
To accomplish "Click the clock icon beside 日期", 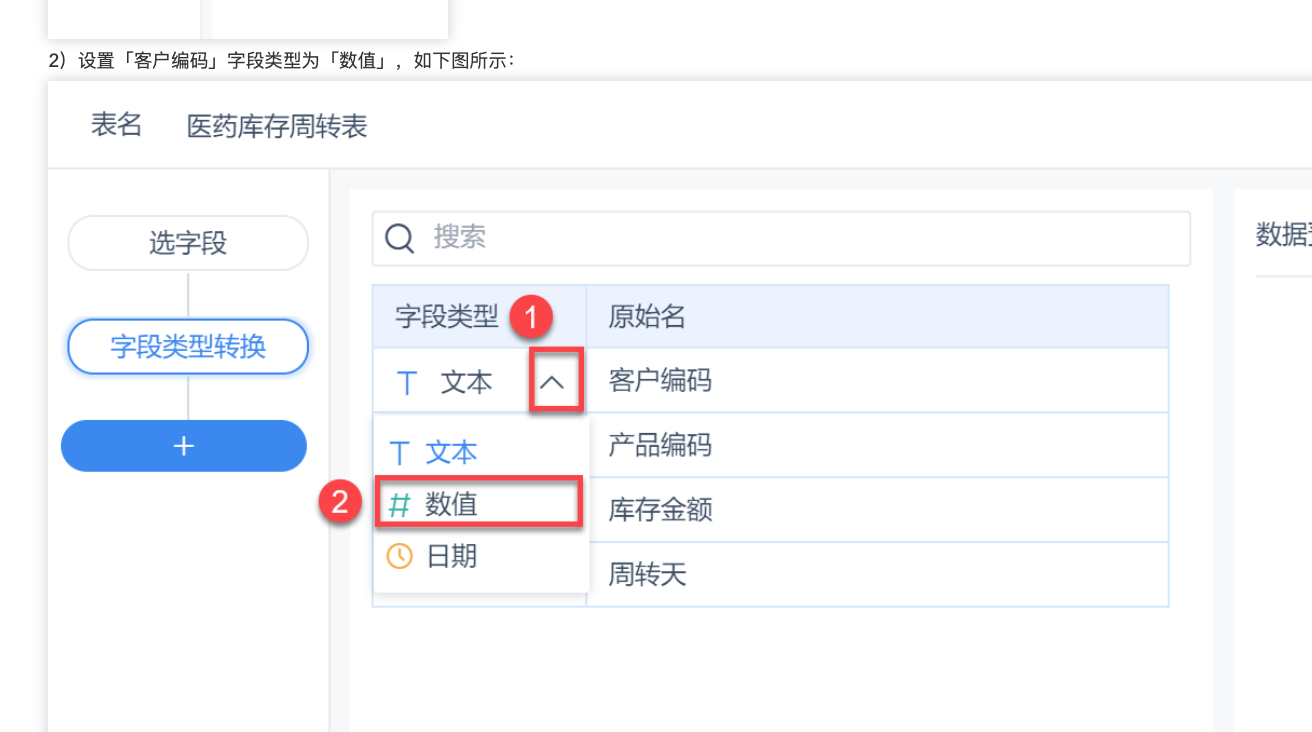I will click(399, 556).
